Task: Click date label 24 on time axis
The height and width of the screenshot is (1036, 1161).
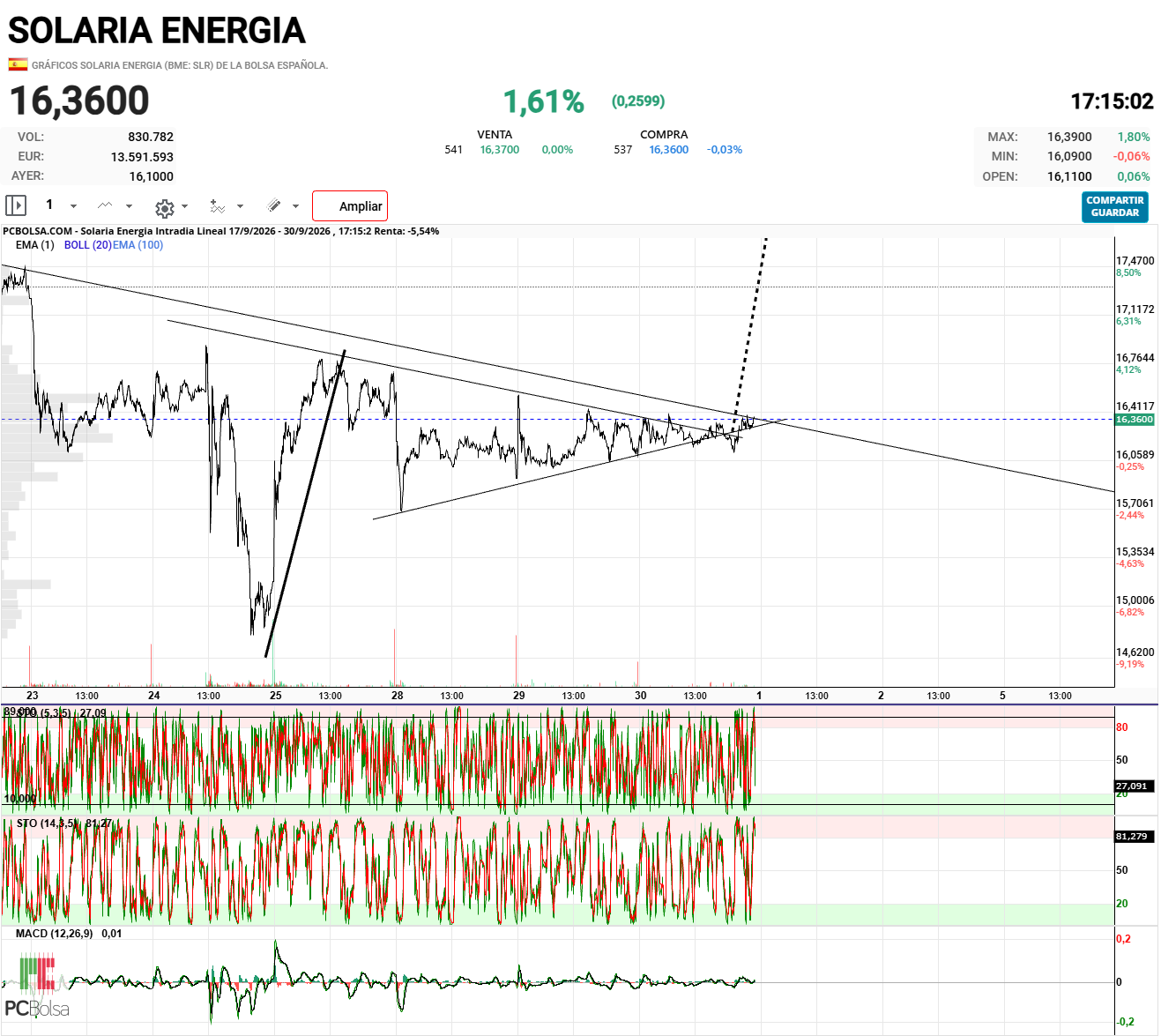Action: click(154, 696)
